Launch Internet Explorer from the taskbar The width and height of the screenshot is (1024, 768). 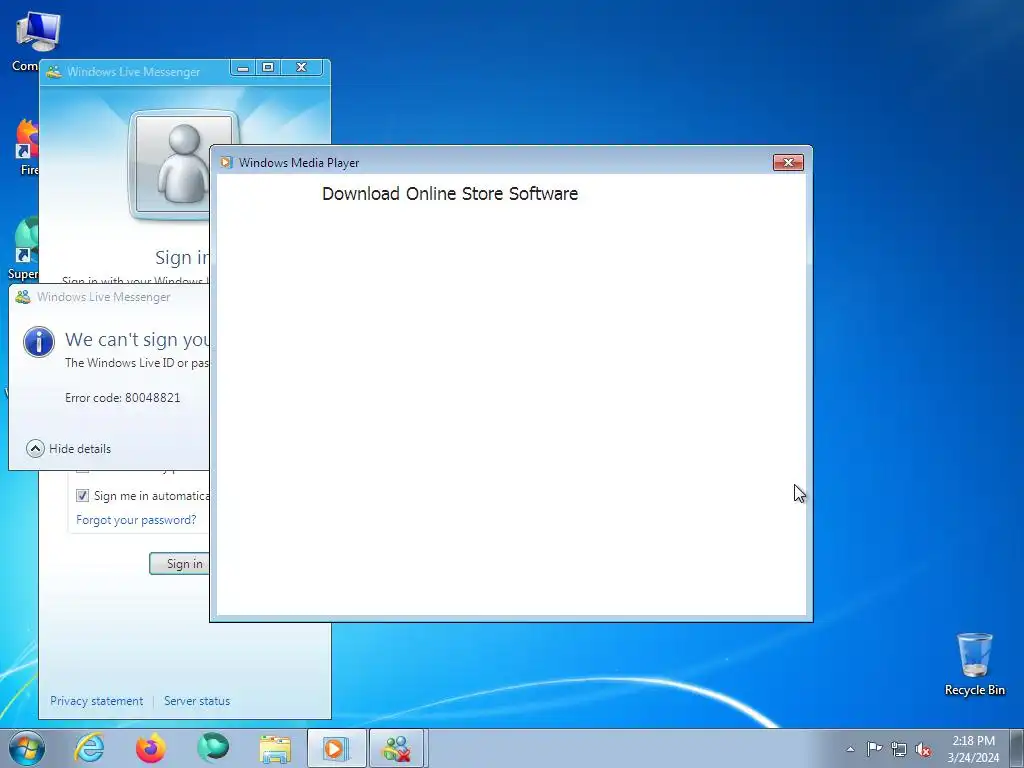click(x=89, y=748)
